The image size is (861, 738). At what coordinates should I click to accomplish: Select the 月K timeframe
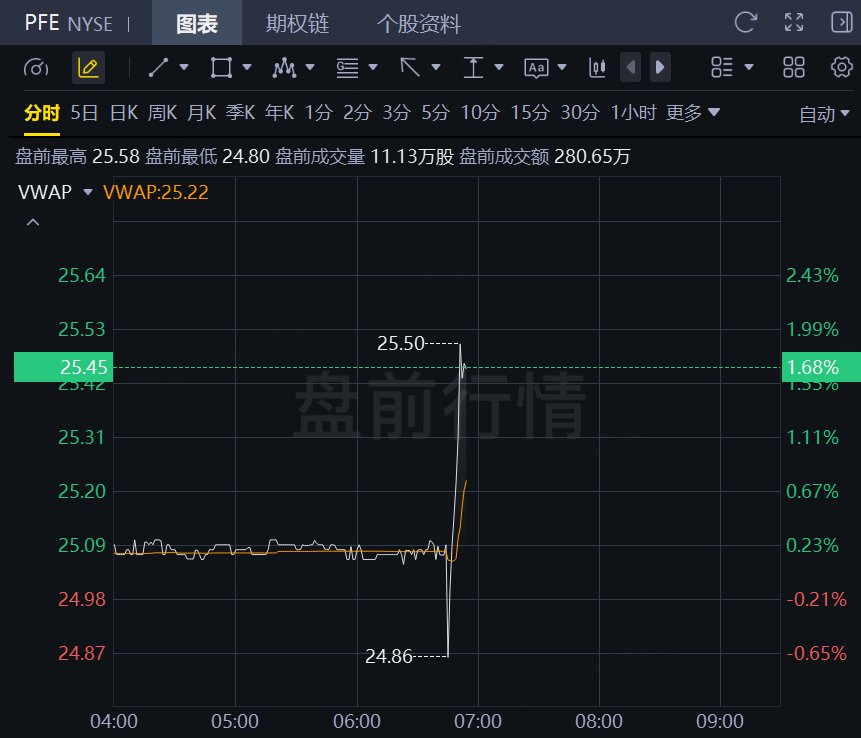pyautogui.click(x=202, y=113)
